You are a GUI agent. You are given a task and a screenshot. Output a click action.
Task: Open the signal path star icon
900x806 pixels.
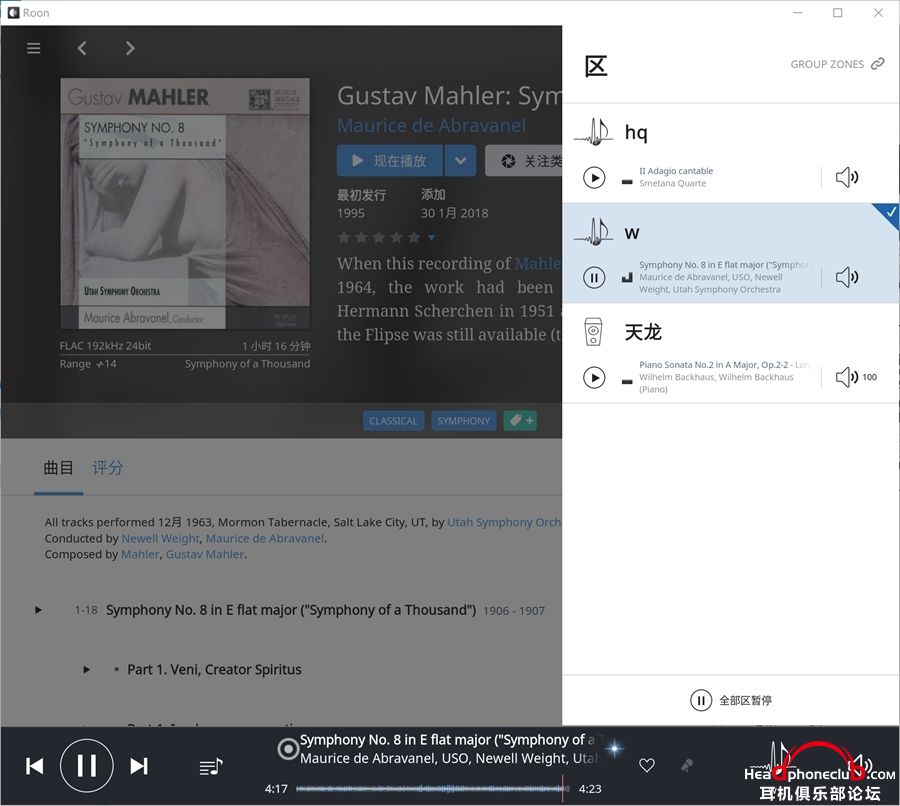point(615,748)
